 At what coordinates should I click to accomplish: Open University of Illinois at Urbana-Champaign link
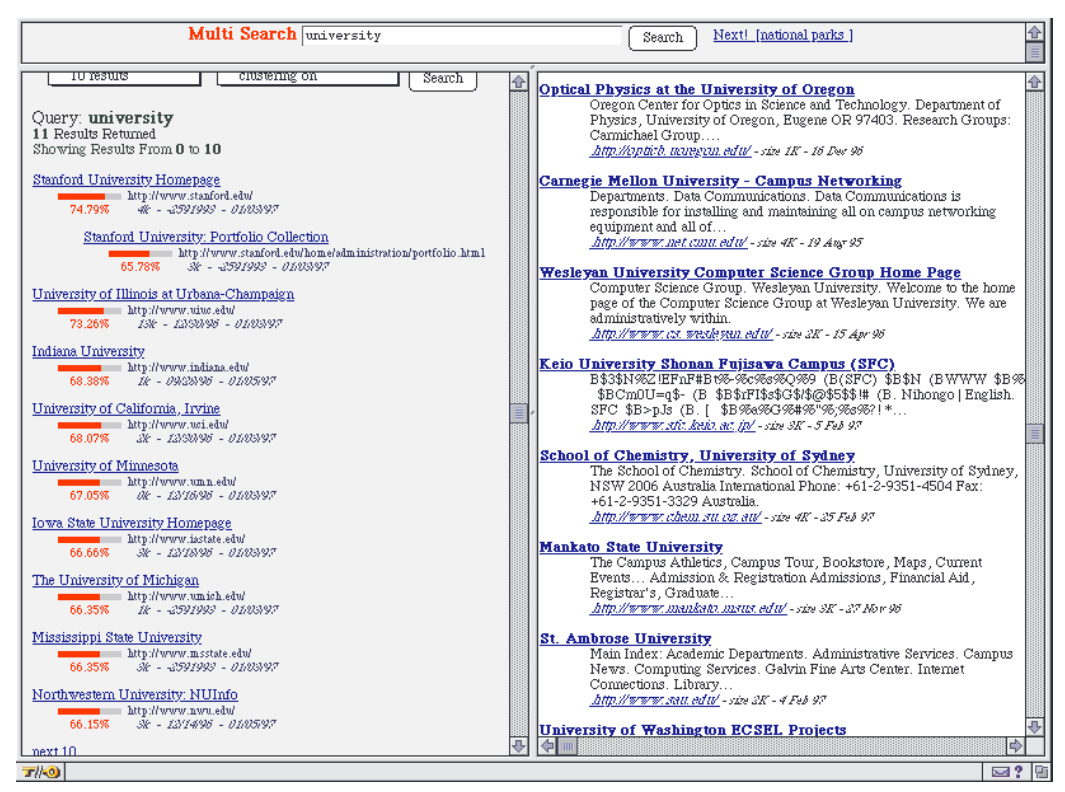[x=163, y=293]
